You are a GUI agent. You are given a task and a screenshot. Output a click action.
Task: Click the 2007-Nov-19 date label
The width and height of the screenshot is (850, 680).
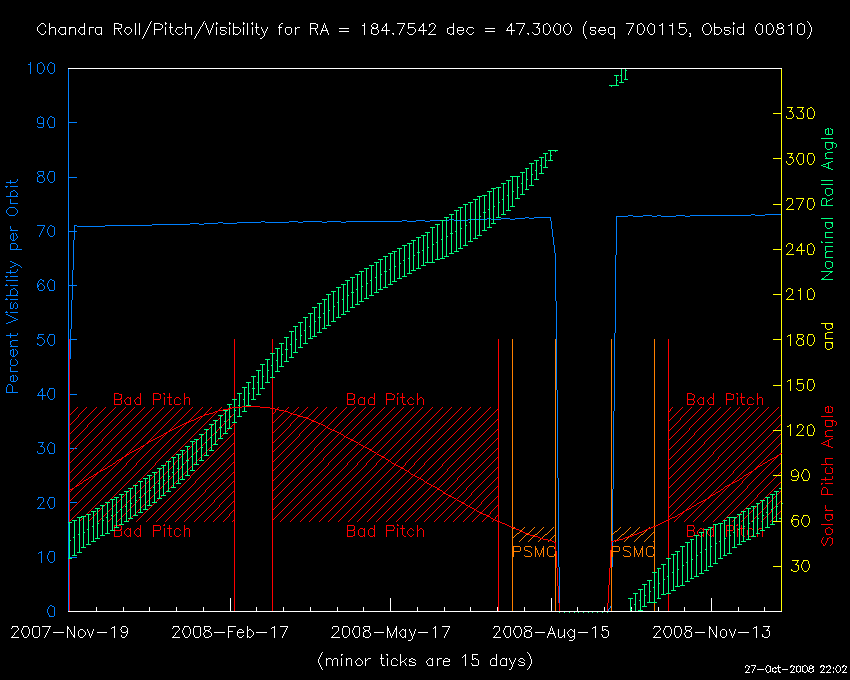pyautogui.click(x=69, y=633)
